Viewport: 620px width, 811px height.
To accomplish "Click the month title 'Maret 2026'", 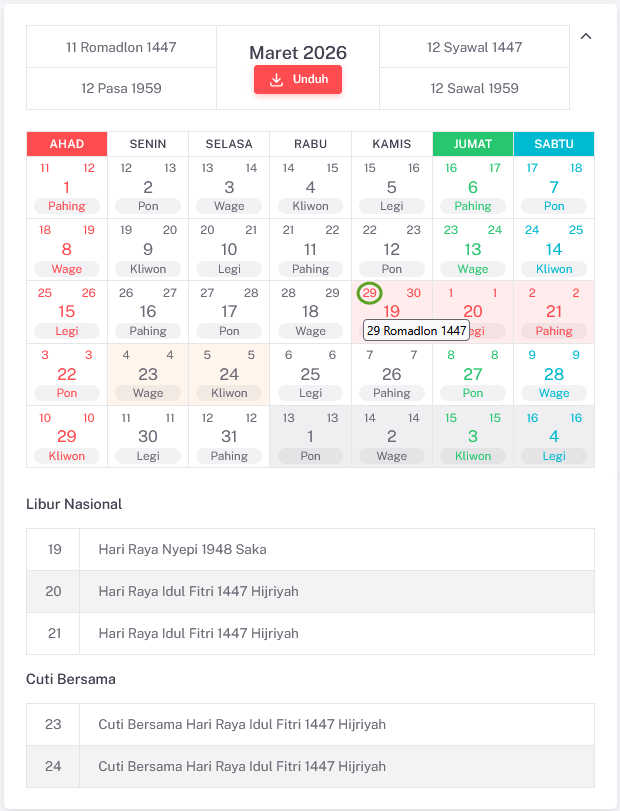I will 297,52.
